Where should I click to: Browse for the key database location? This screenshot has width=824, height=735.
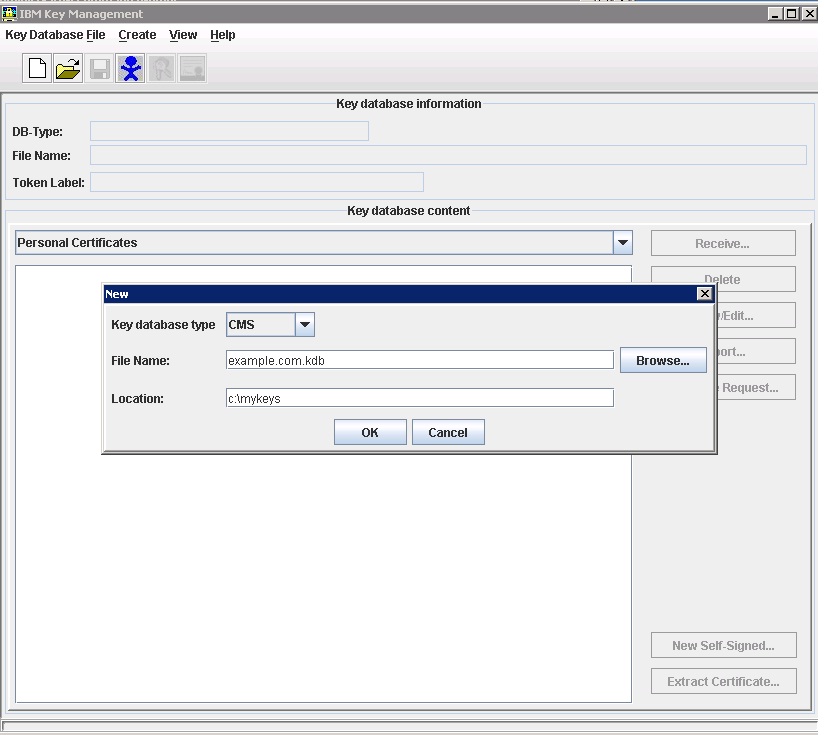click(x=663, y=360)
